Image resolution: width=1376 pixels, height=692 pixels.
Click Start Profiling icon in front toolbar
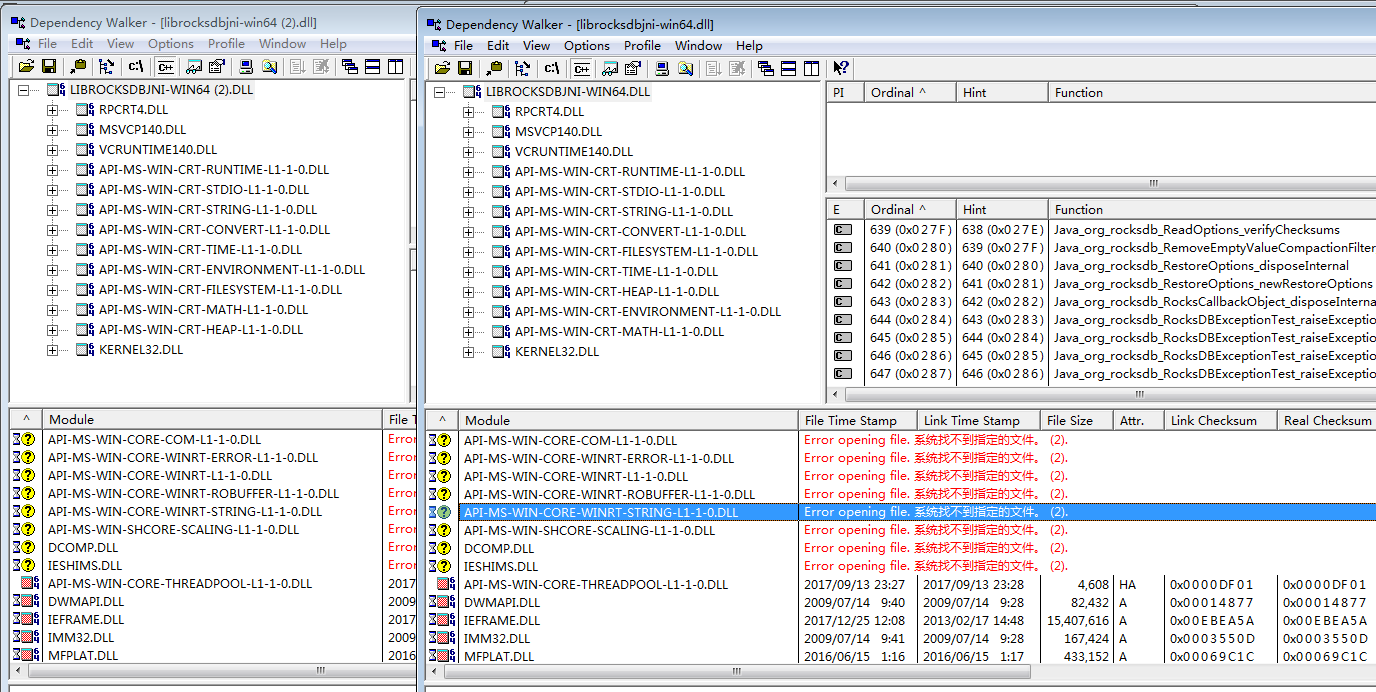[712, 68]
